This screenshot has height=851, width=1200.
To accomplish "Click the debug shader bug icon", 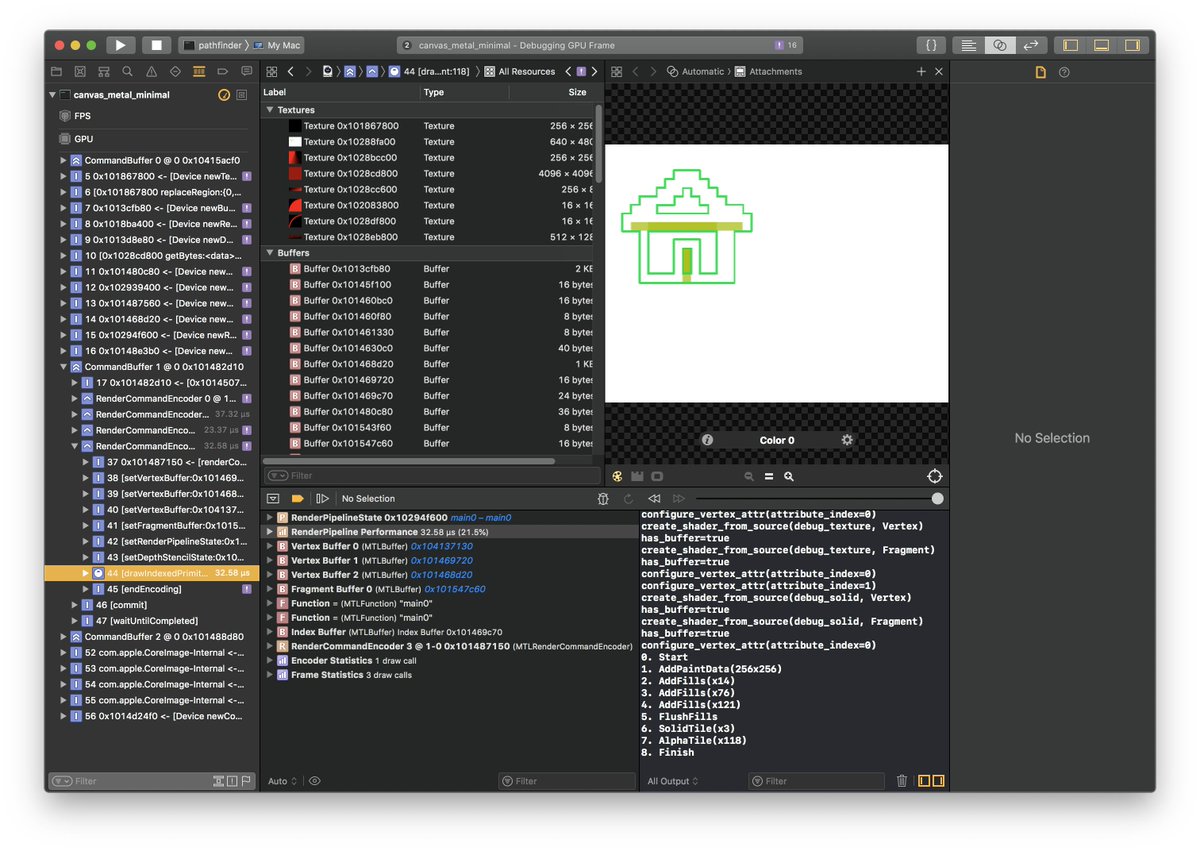I will (603, 498).
